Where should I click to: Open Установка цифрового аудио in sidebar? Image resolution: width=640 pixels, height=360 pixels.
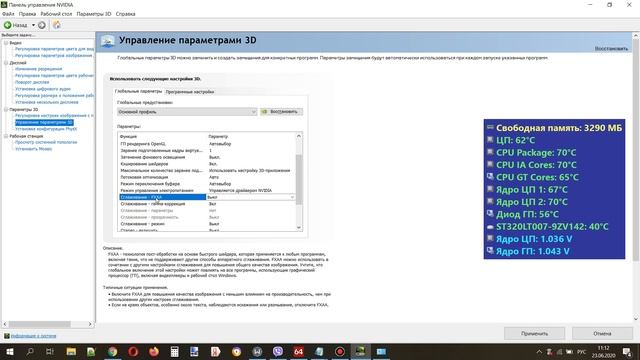coord(43,89)
